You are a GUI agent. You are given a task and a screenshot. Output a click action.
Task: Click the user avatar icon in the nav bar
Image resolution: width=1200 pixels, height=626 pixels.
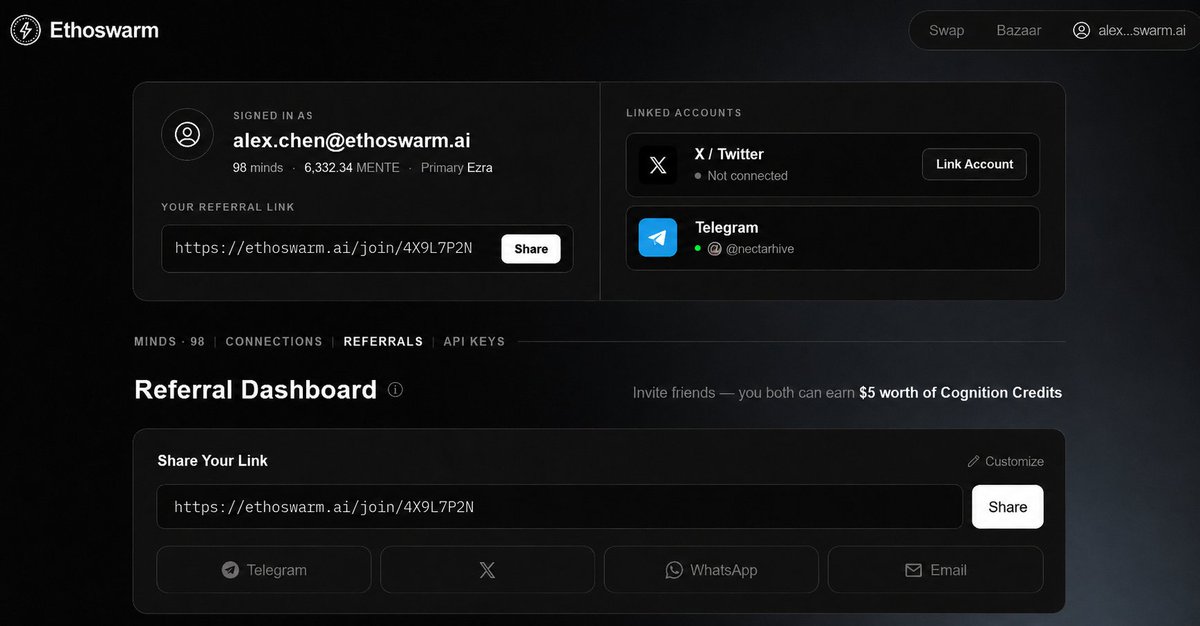1081,30
